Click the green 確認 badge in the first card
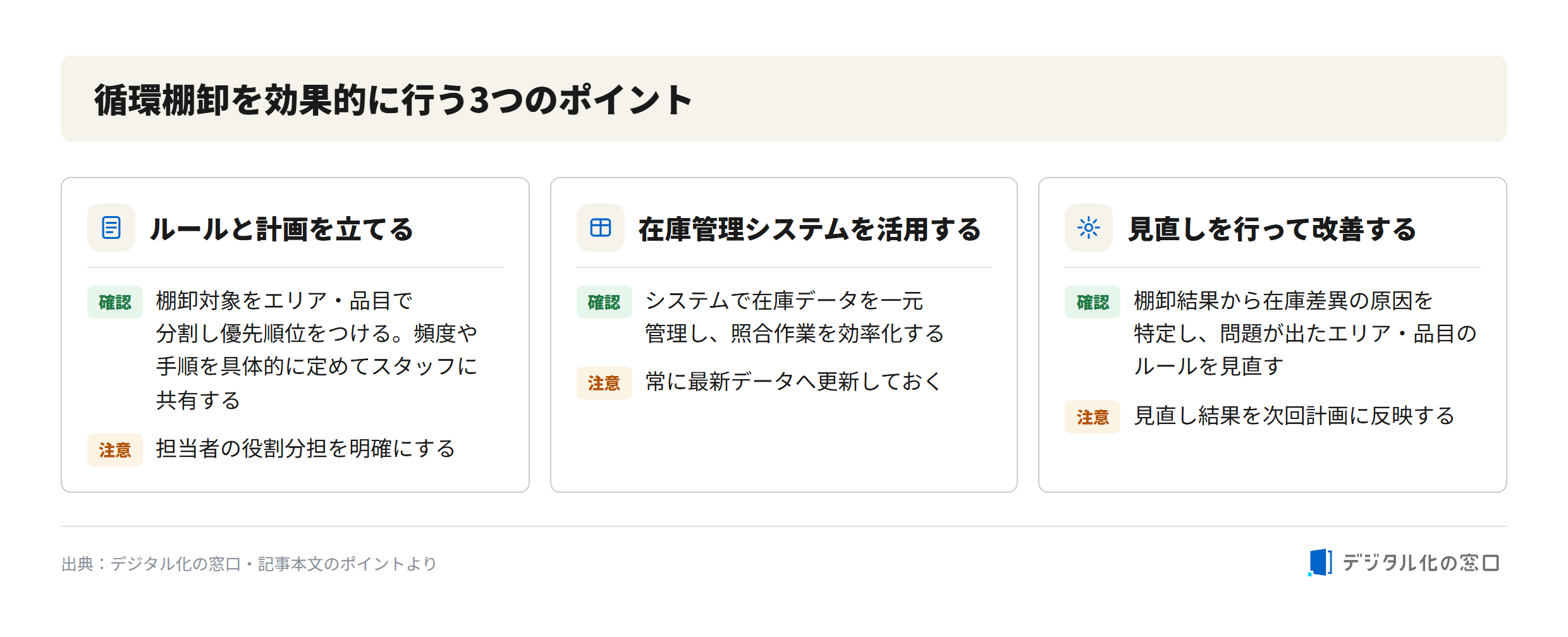Viewport: 1568px width, 637px height. tap(115, 302)
